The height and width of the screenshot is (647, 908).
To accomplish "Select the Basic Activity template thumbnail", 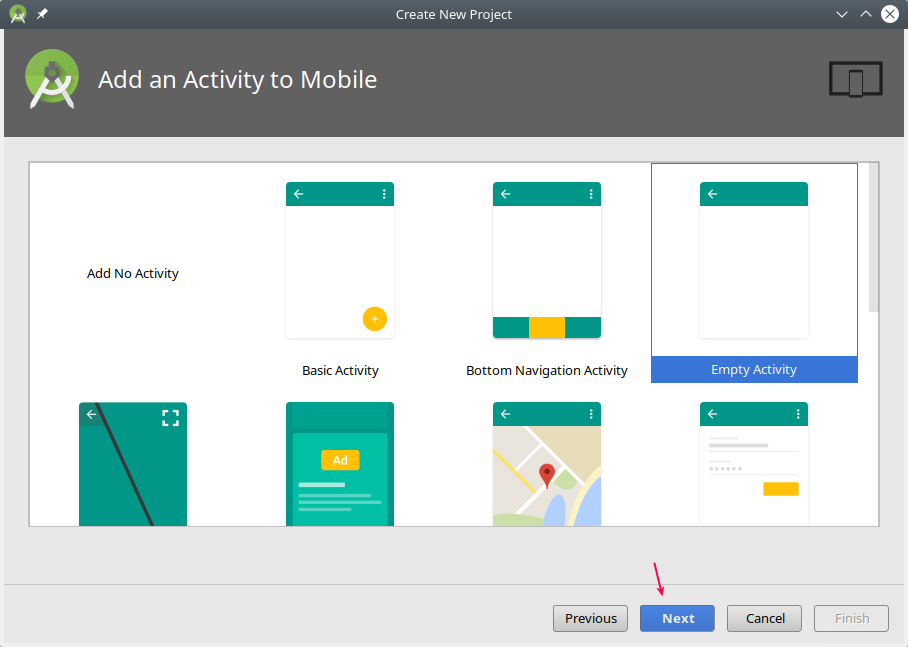I will pyautogui.click(x=340, y=260).
